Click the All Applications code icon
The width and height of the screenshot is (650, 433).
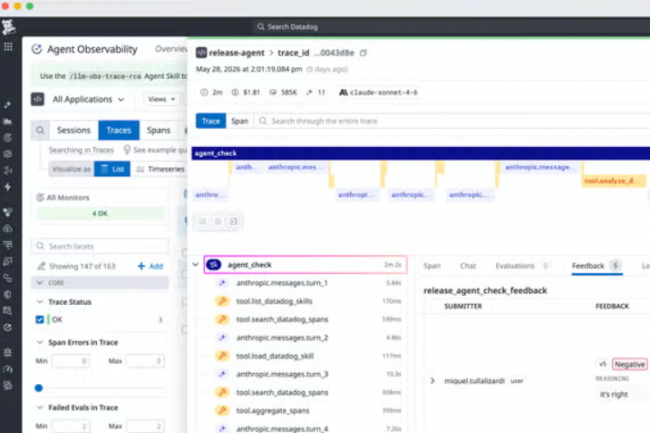38,99
